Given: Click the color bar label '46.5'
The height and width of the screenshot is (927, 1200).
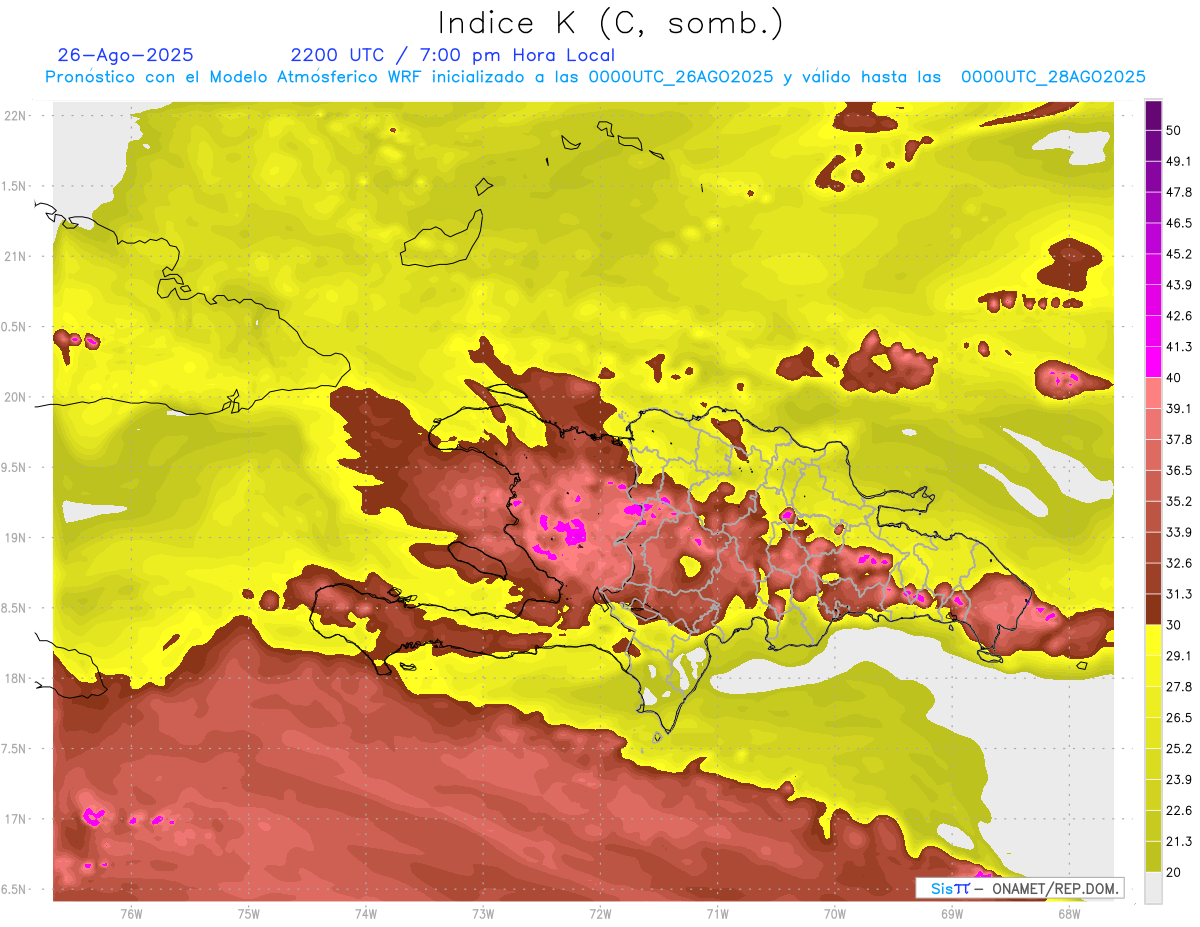Looking at the screenshot, I should click(1178, 222).
